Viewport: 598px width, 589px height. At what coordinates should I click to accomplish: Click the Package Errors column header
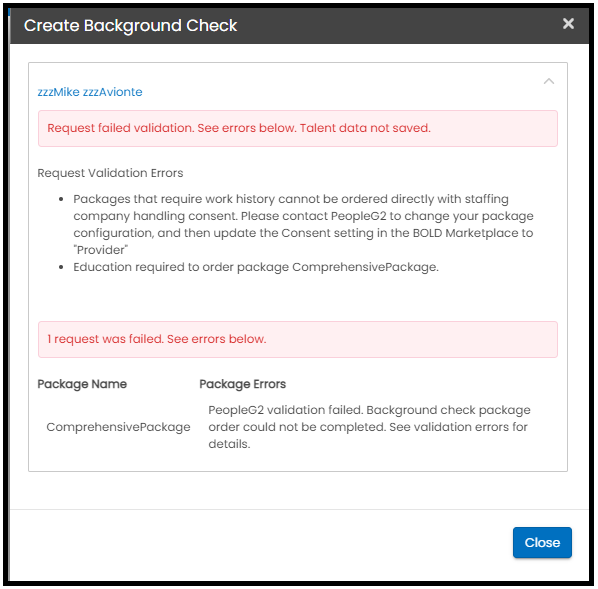click(x=243, y=384)
